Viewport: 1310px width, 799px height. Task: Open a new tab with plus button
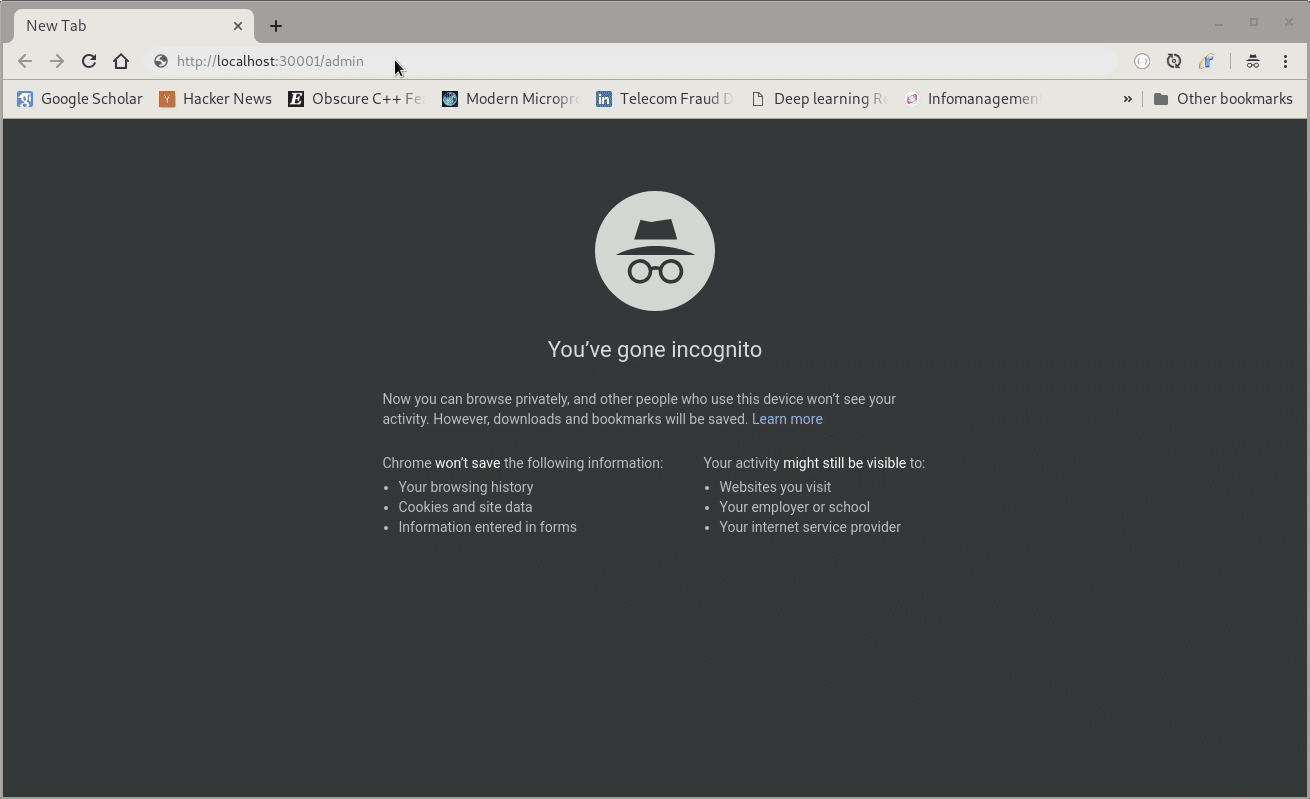[276, 26]
